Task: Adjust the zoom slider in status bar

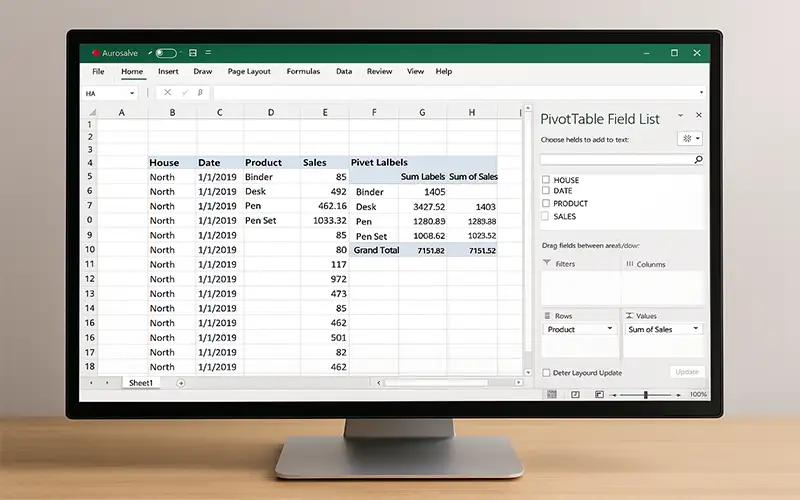Action: (x=646, y=394)
